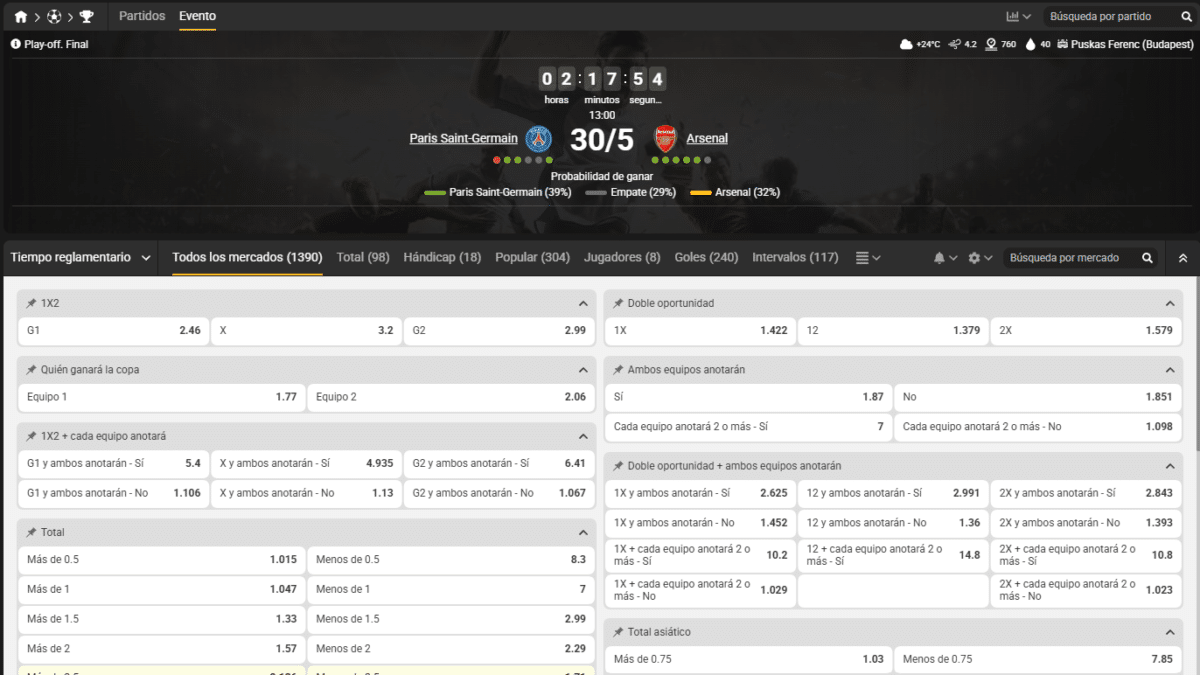Pin the Ambos equipos anotarán market
This screenshot has height=675, width=1200.
tap(618, 370)
